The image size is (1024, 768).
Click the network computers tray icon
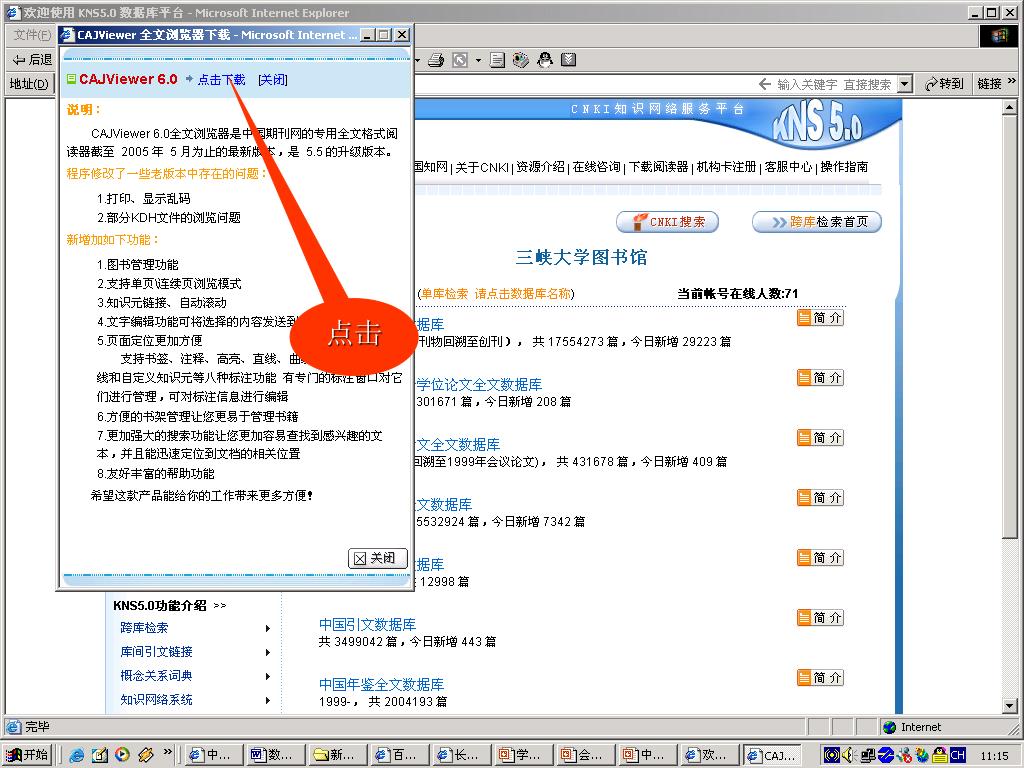[868, 756]
